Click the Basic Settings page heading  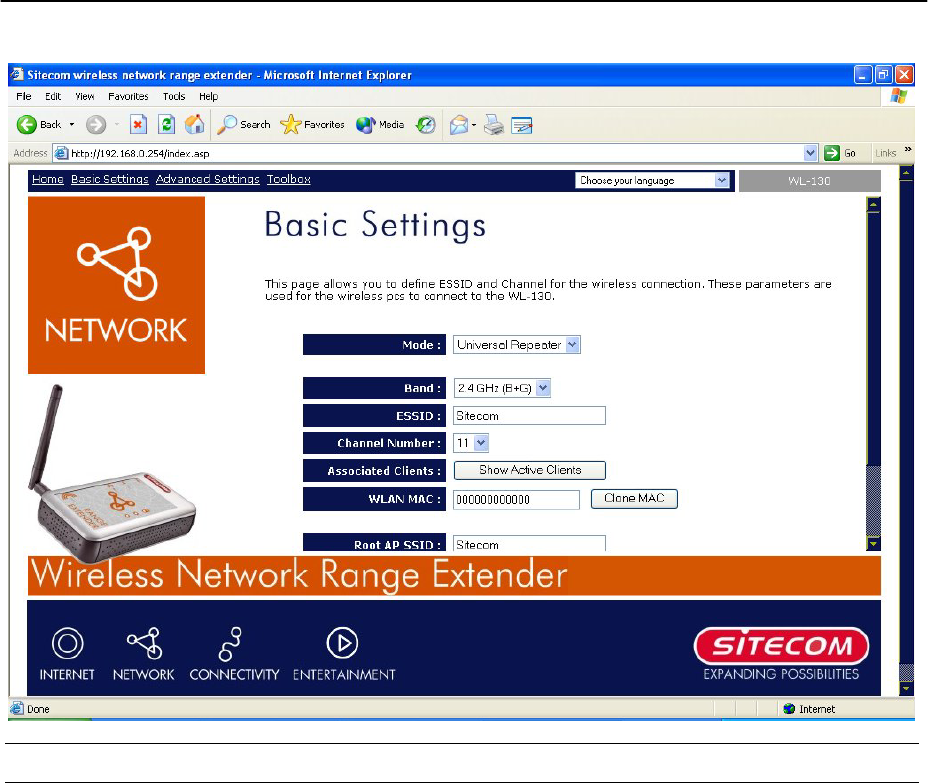pos(375,225)
